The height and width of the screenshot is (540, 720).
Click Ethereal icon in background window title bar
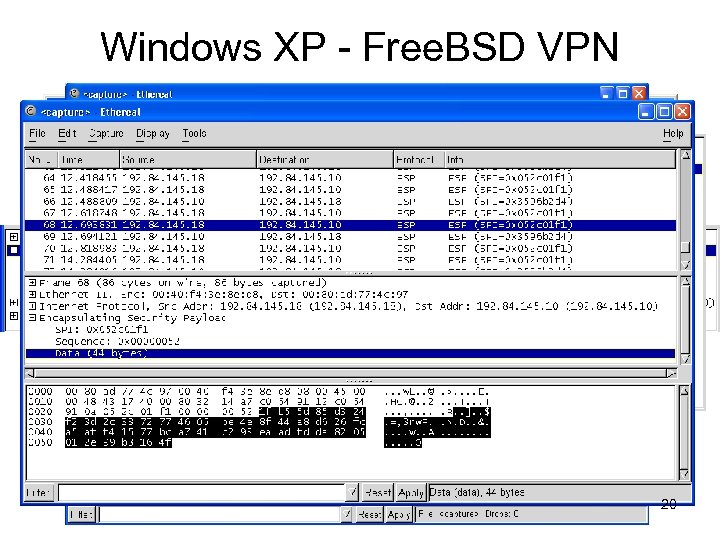(x=74, y=93)
